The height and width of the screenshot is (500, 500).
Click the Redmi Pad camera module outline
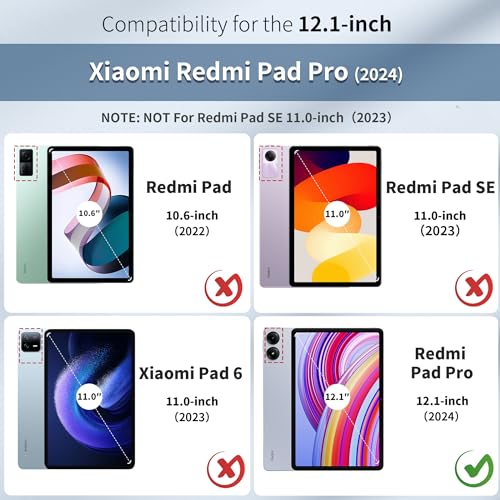pos(26,163)
